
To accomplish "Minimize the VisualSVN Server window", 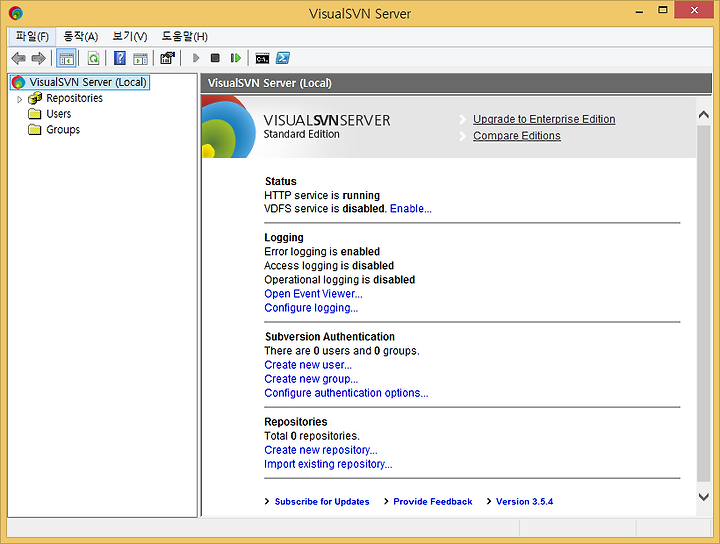I will [x=639, y=11].
